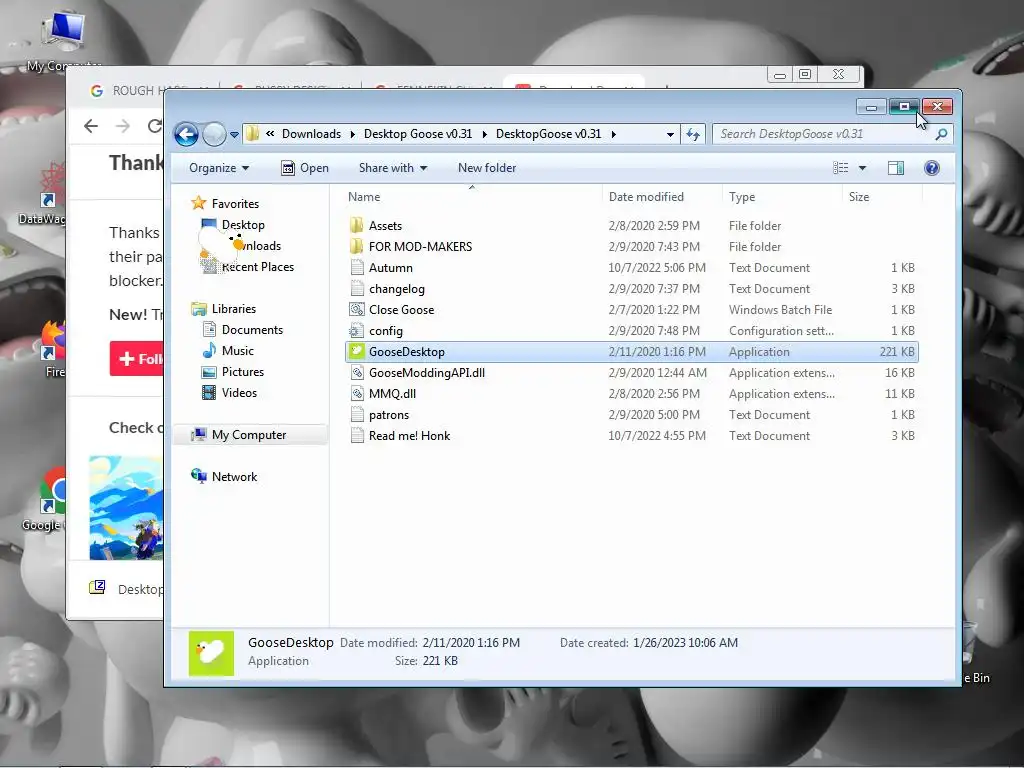Open the recent pages dropdown arrow
Screen dimensions: 1024x768
[234, 135]
